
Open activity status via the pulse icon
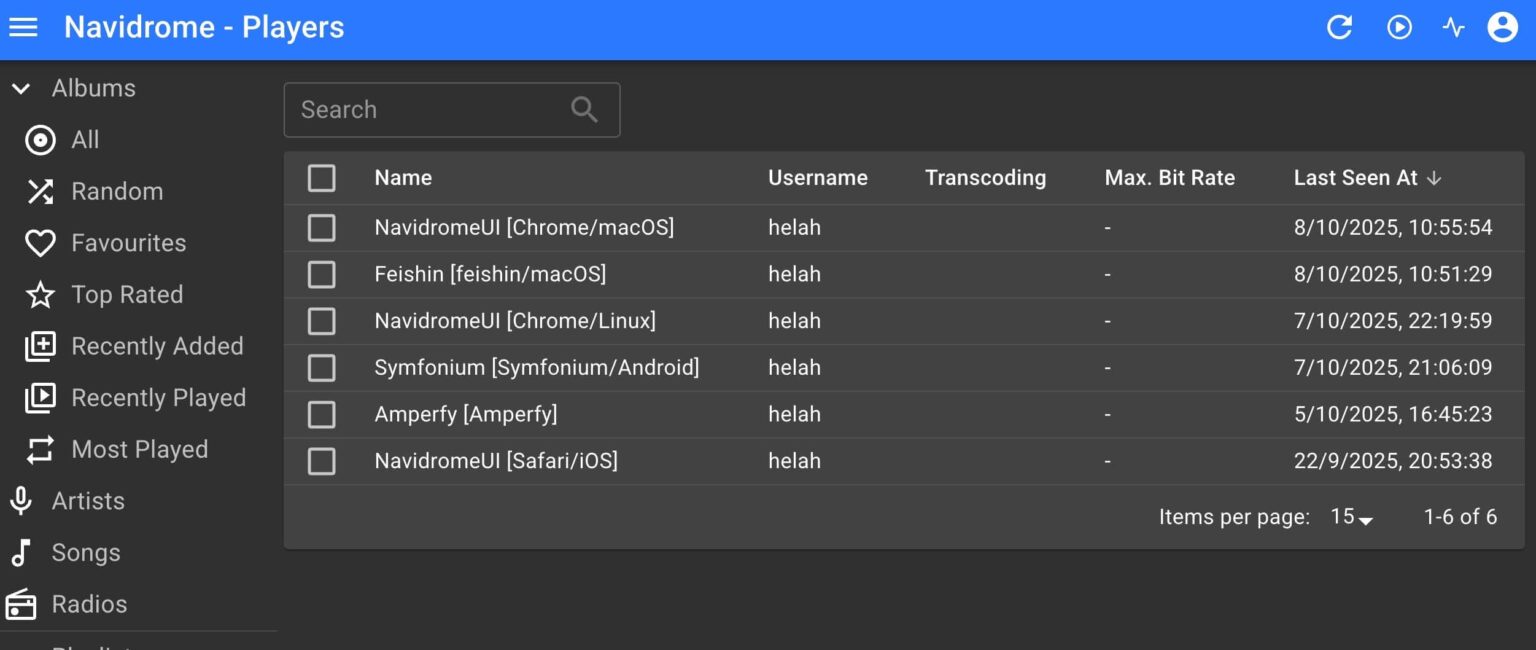pos(1456,27)
